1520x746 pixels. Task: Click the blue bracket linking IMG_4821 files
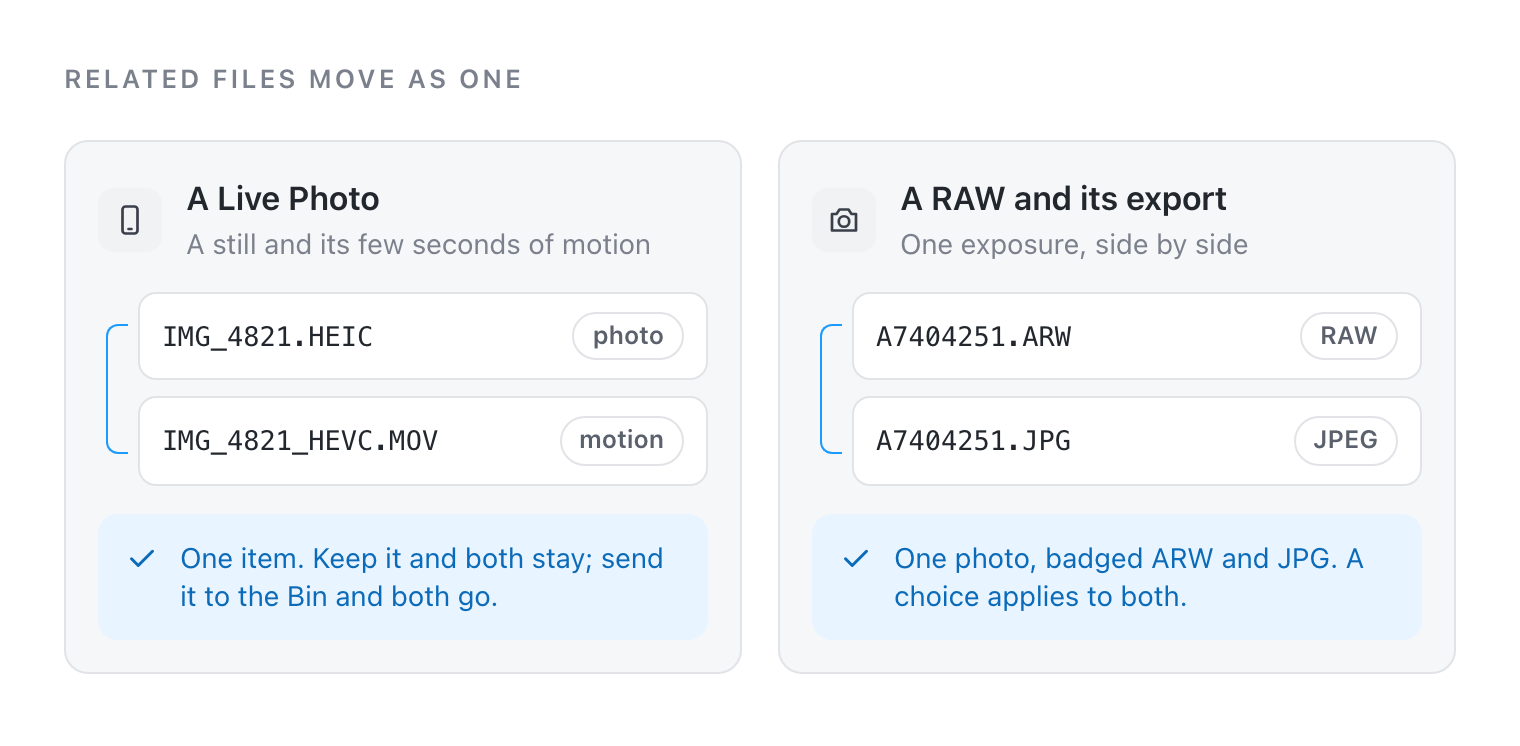pos(117,389)
